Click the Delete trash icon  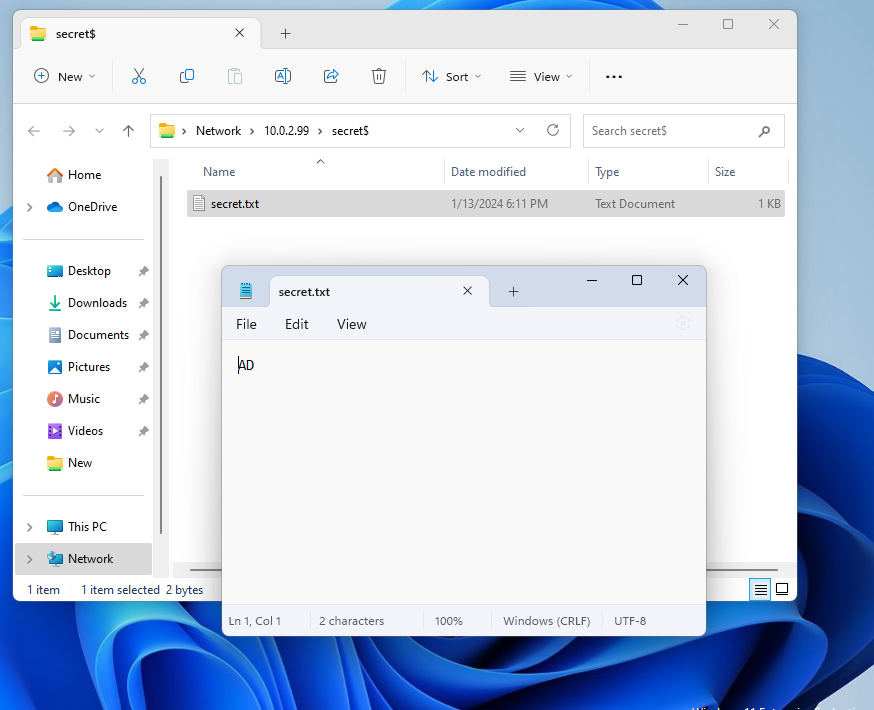coord(378,76)
